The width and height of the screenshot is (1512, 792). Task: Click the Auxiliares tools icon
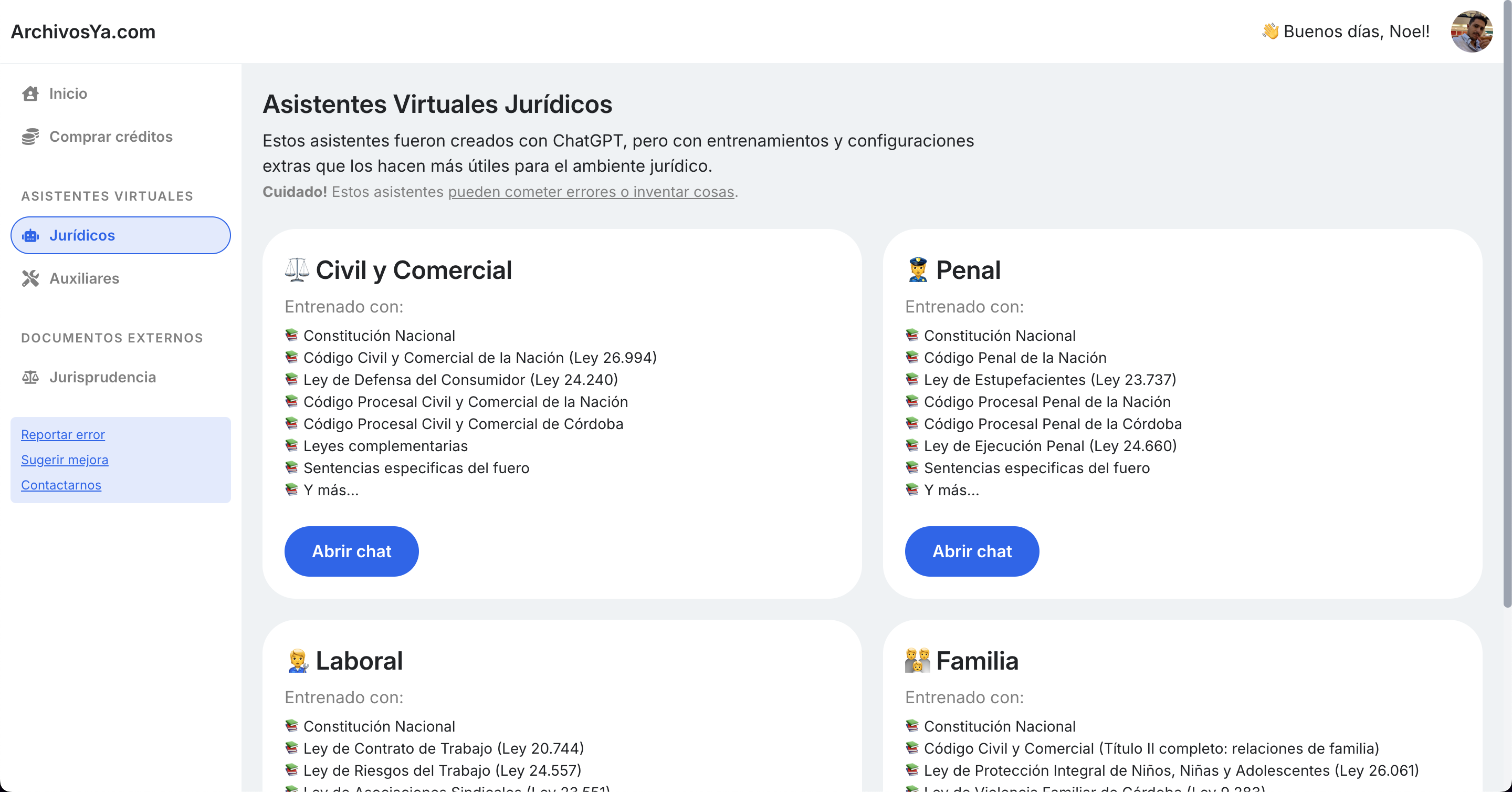[x=30, y=278]
